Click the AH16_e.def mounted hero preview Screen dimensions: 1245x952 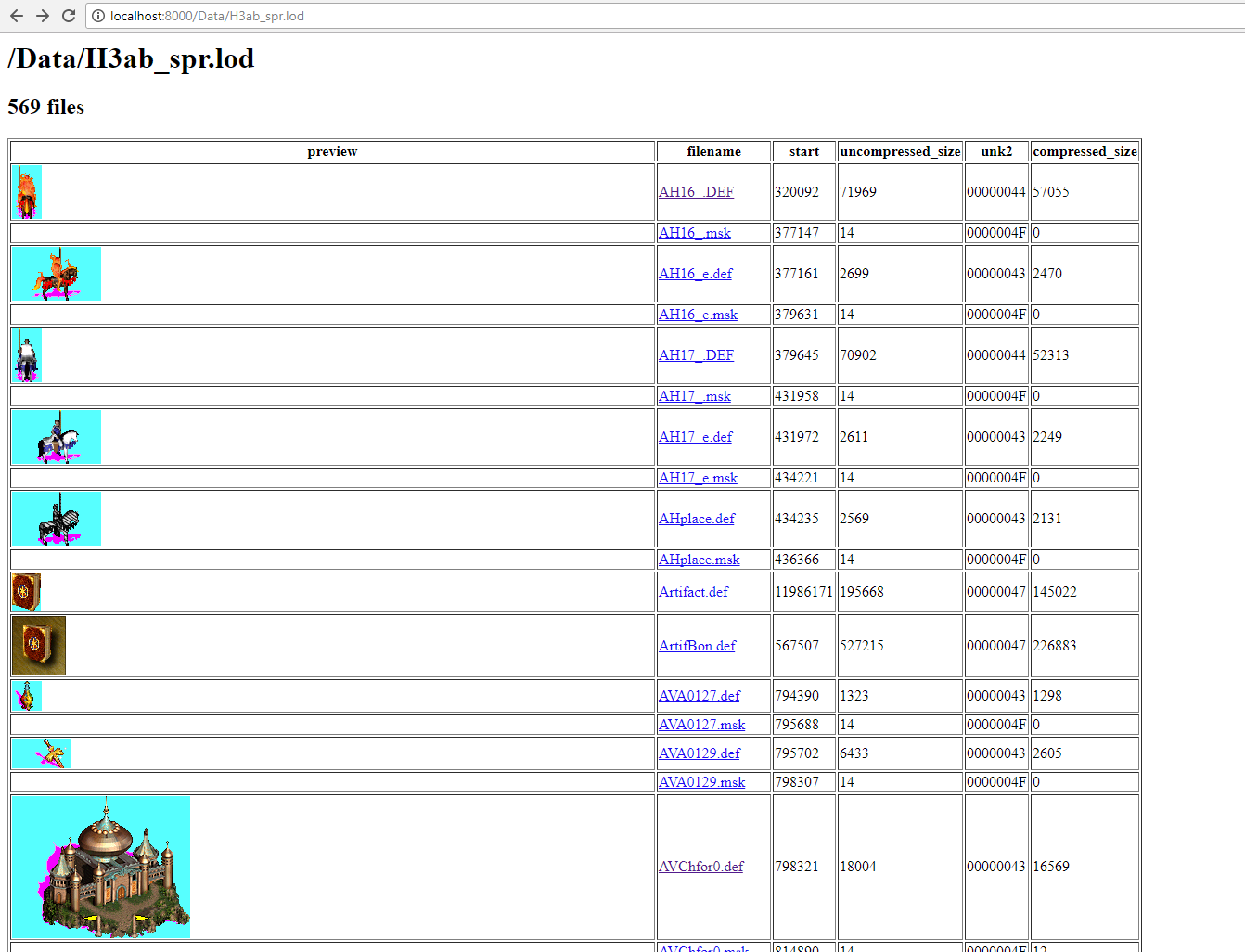pyautogui.click(x=57, y=274)
